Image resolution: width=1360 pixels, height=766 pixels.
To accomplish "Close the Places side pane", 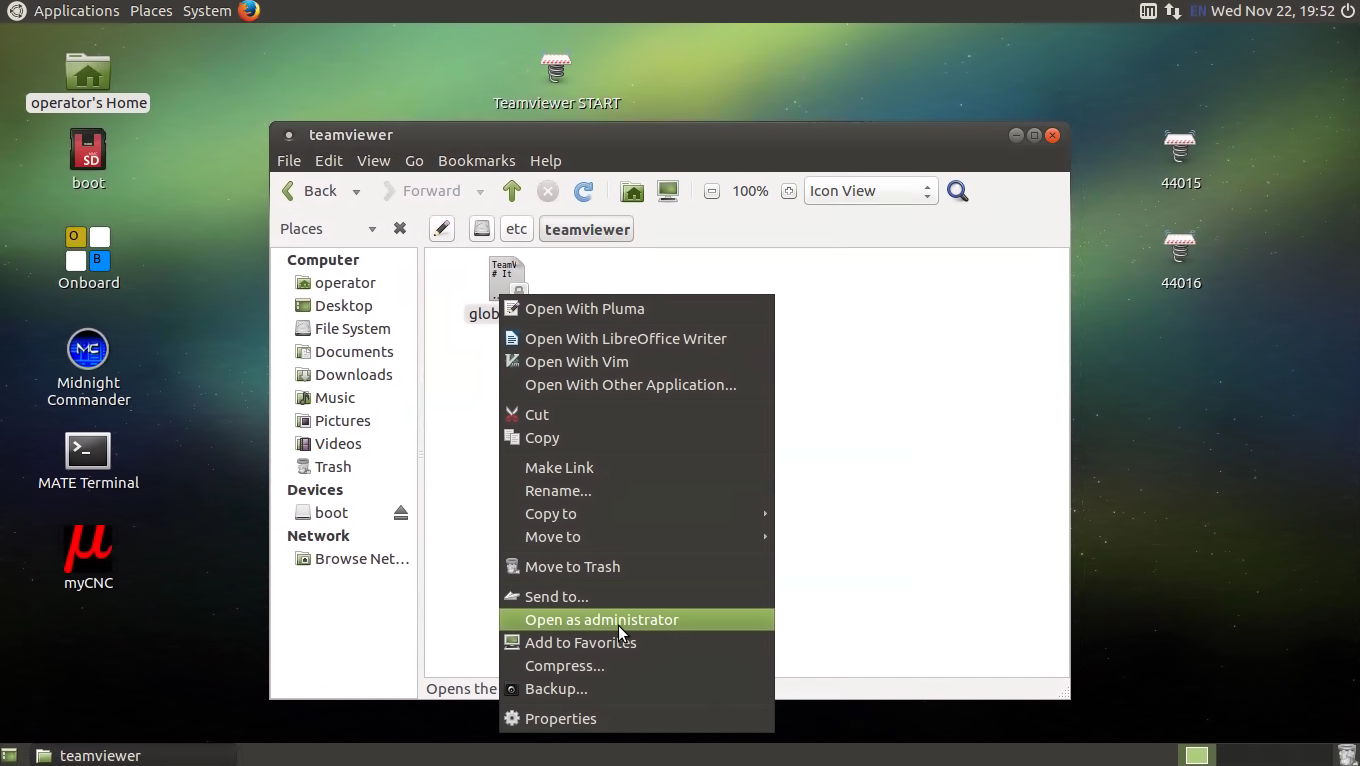I will pos(400,229).
